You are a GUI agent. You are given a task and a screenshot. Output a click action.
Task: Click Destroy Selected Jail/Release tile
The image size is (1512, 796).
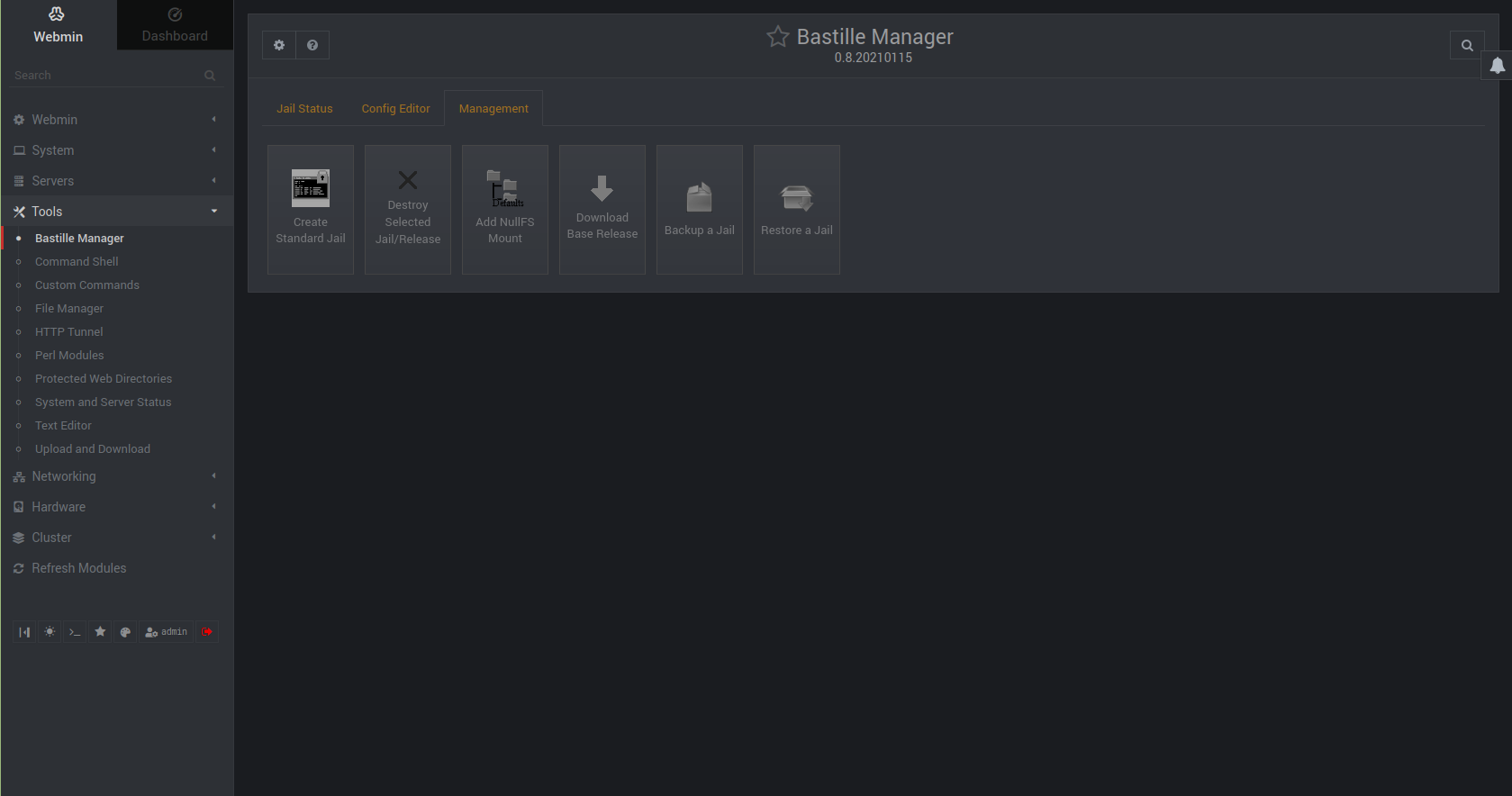click(408, 210)
